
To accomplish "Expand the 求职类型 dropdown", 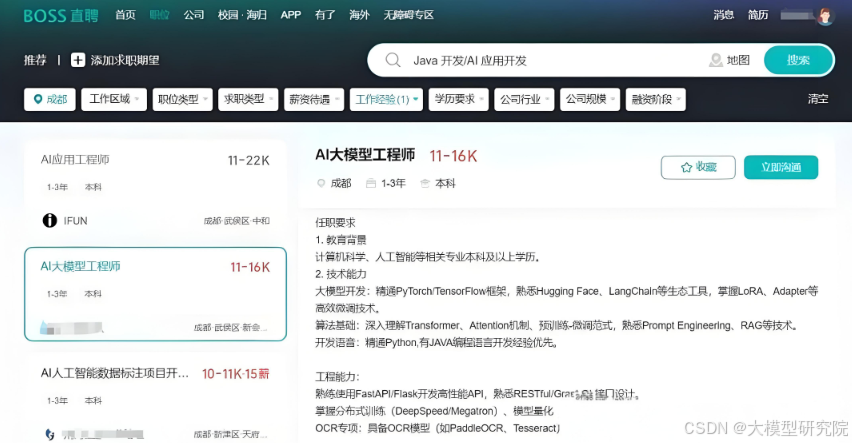I will point(248,99).
